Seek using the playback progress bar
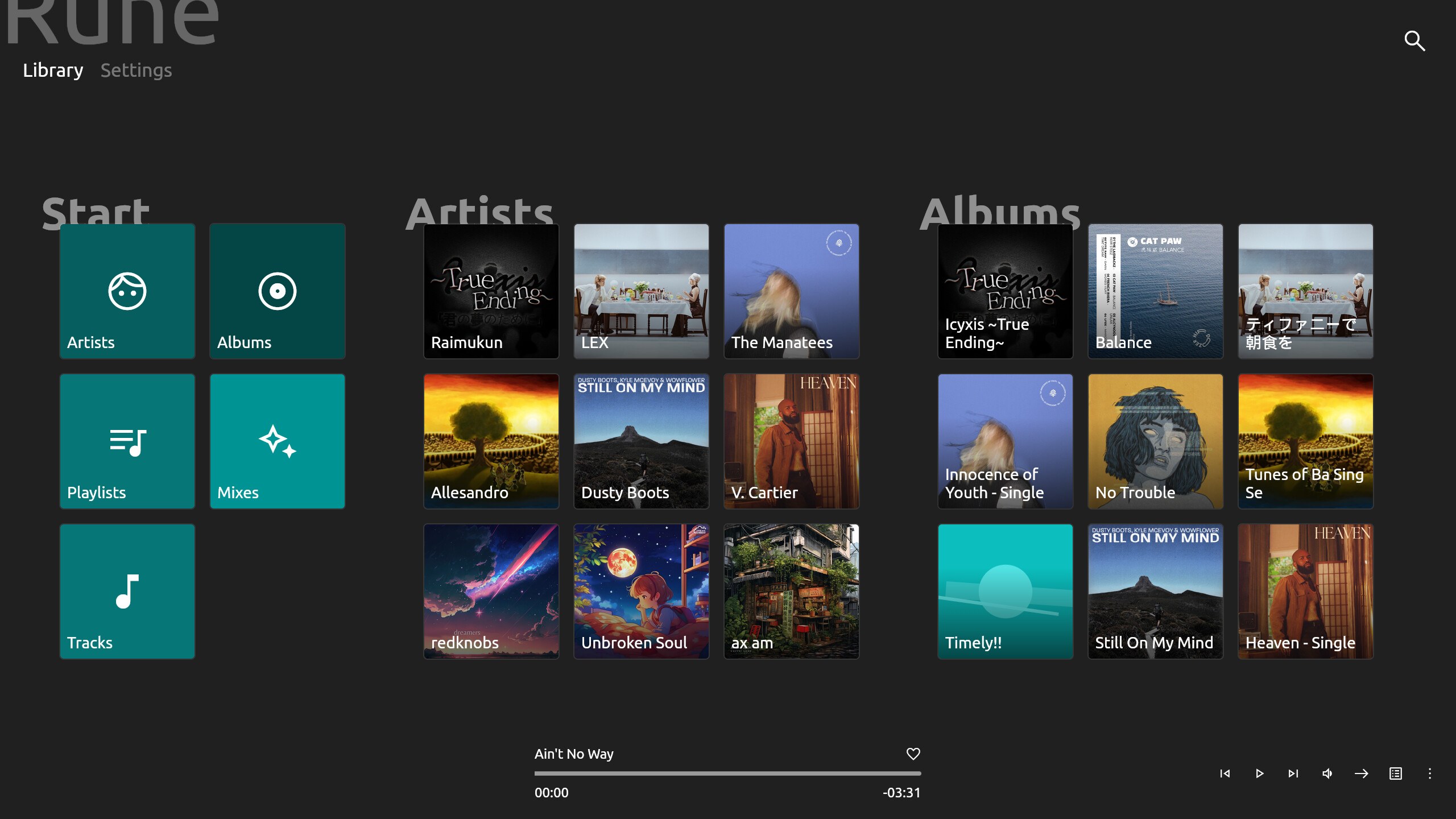 click(x=727, y=773)
